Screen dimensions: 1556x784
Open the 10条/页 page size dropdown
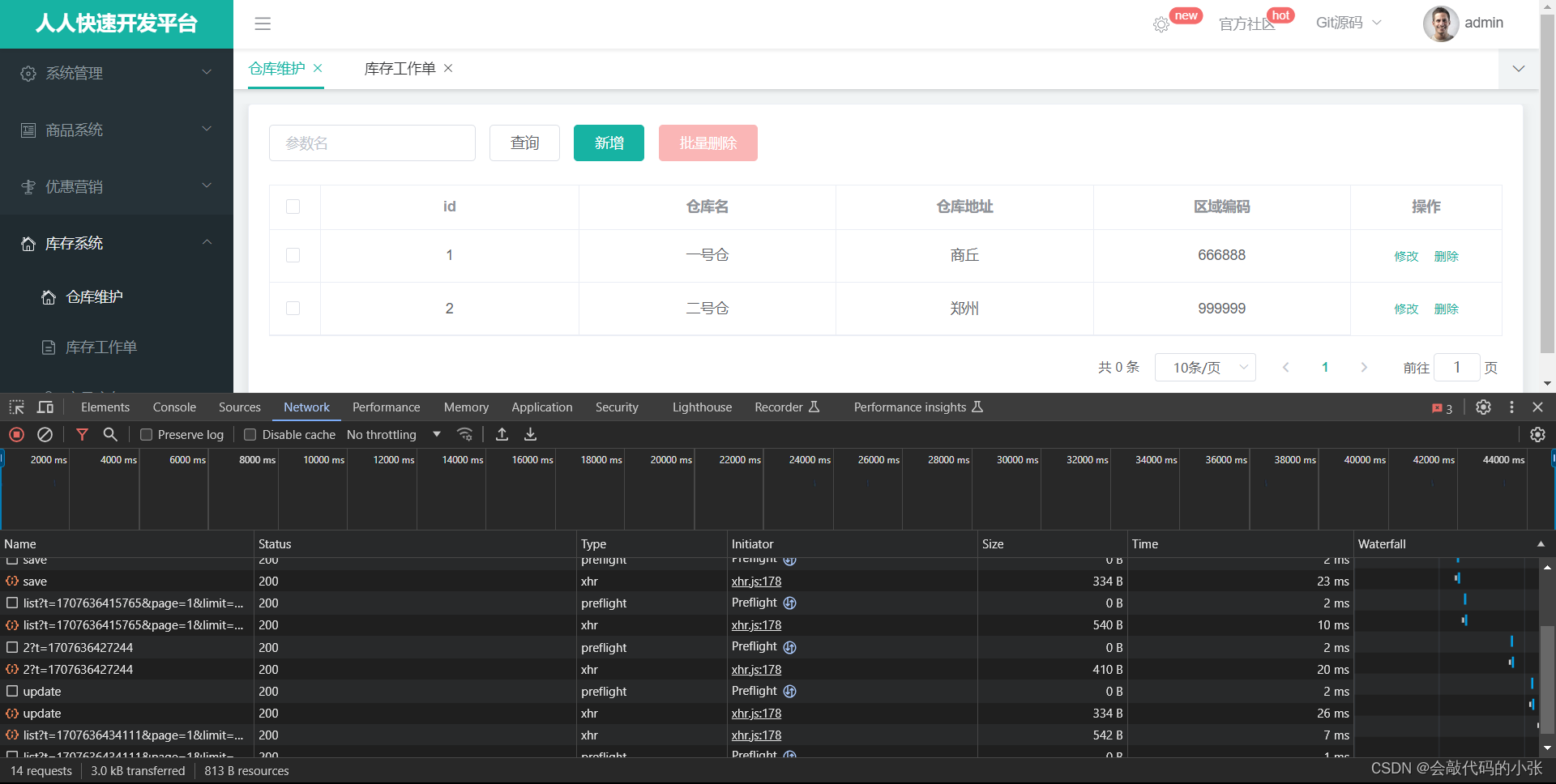(1205, 368)
